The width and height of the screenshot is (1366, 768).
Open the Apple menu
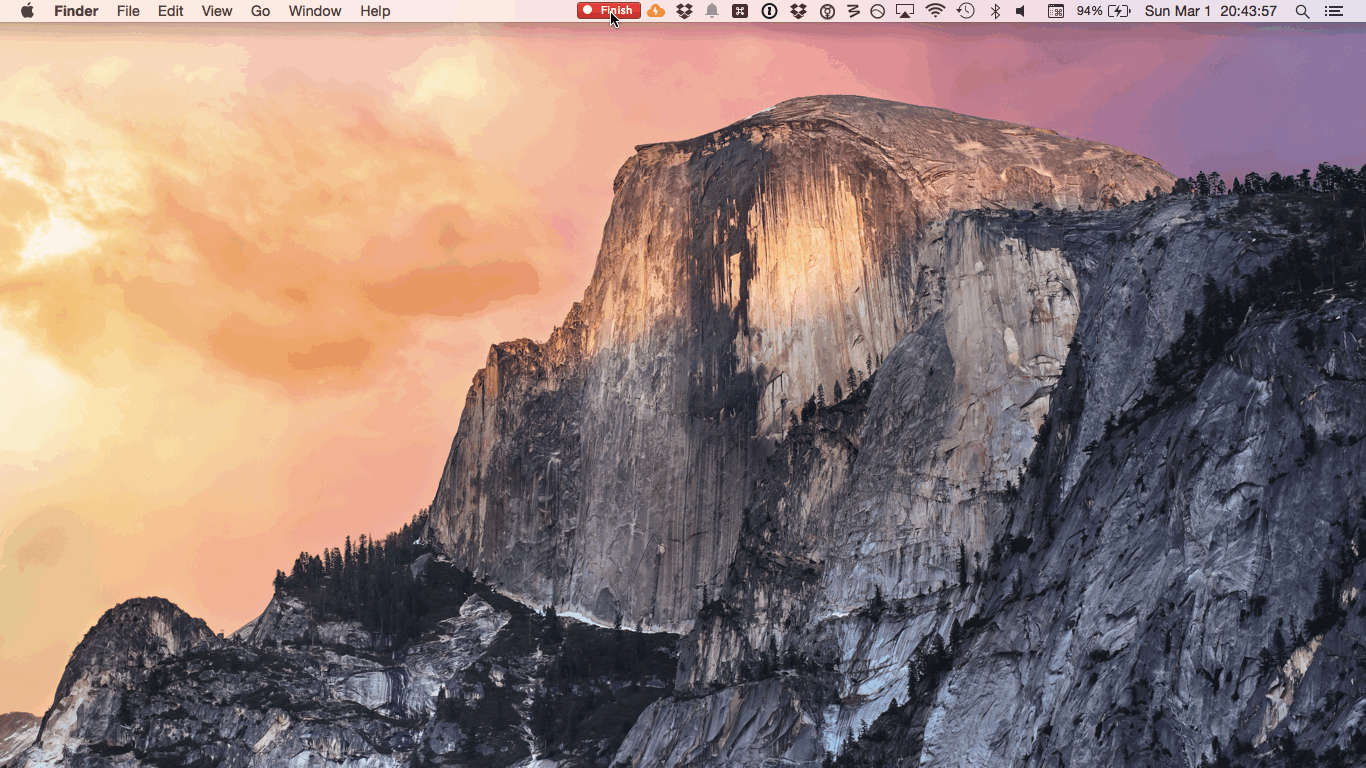(27, 11)
